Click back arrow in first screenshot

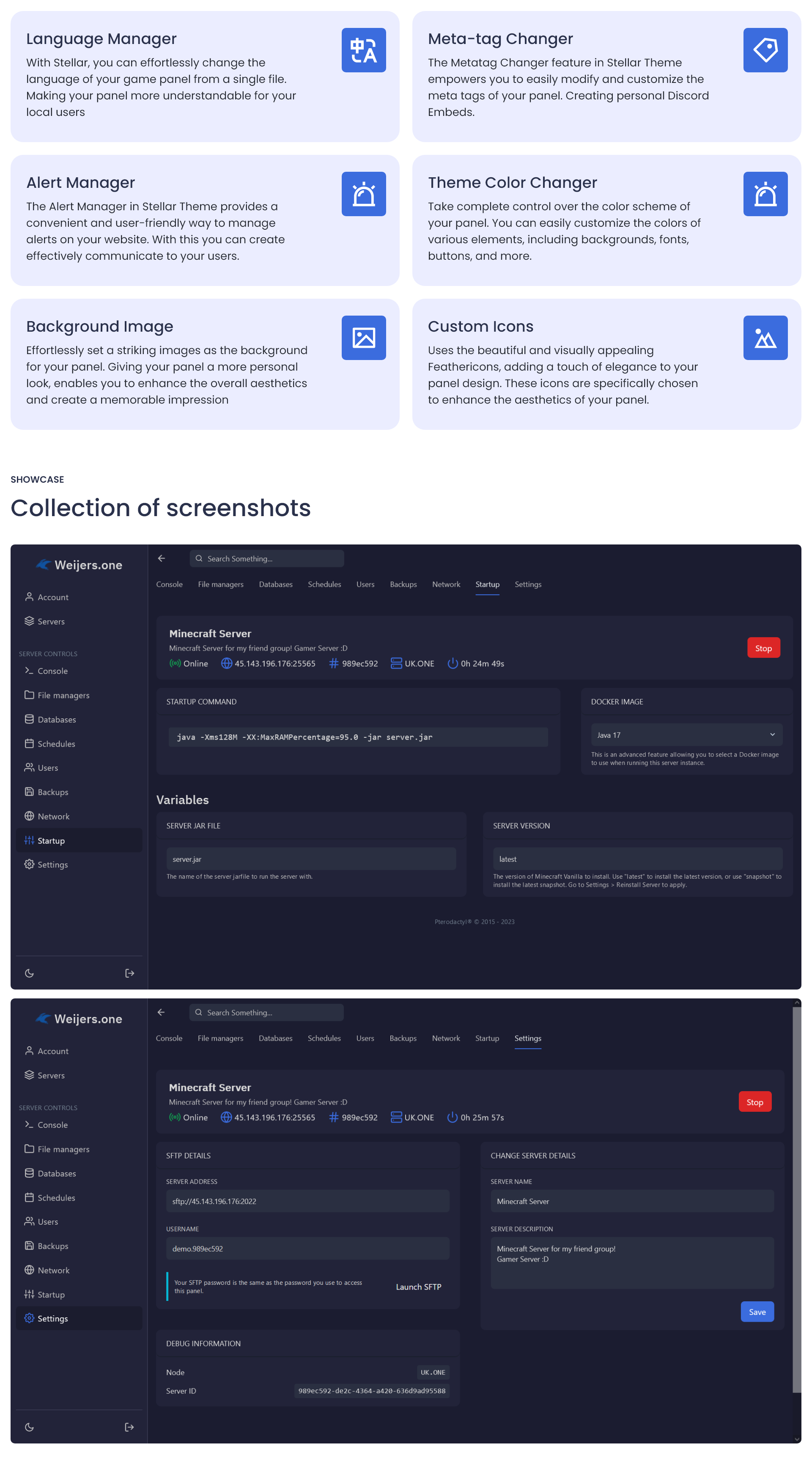[162, 558]
